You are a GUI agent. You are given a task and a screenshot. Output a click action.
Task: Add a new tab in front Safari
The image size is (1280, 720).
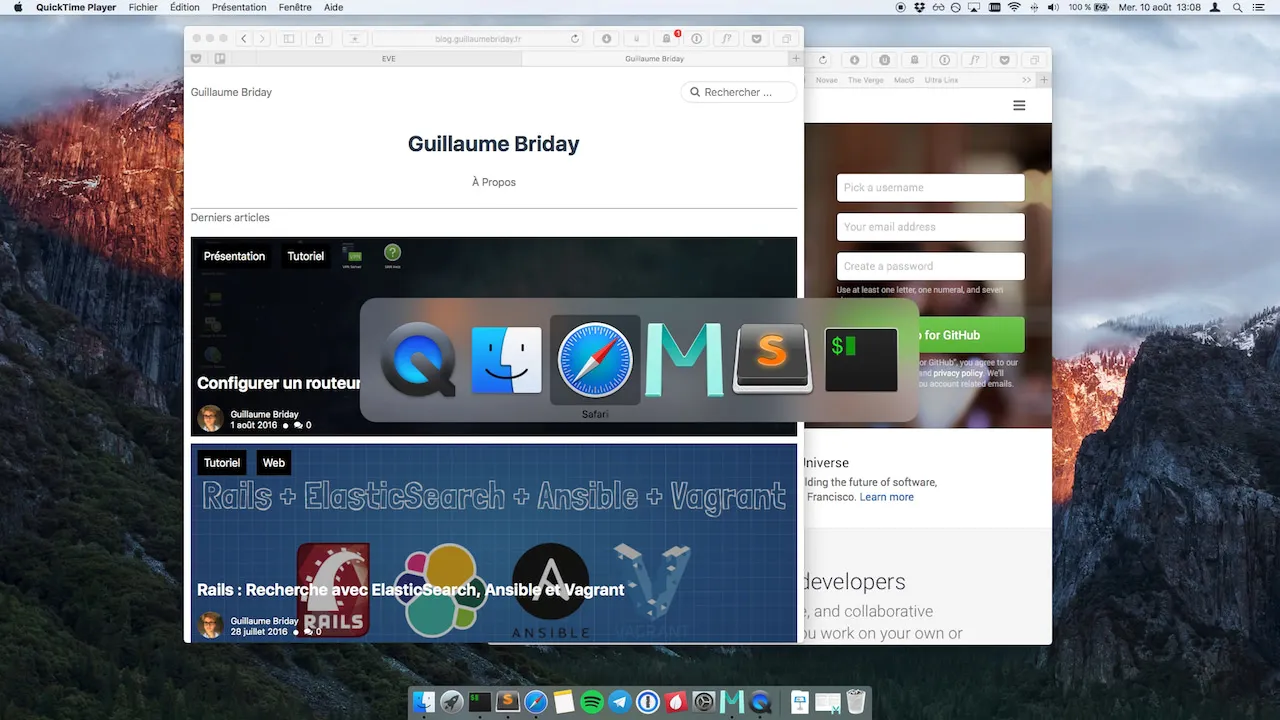point(796,59)
